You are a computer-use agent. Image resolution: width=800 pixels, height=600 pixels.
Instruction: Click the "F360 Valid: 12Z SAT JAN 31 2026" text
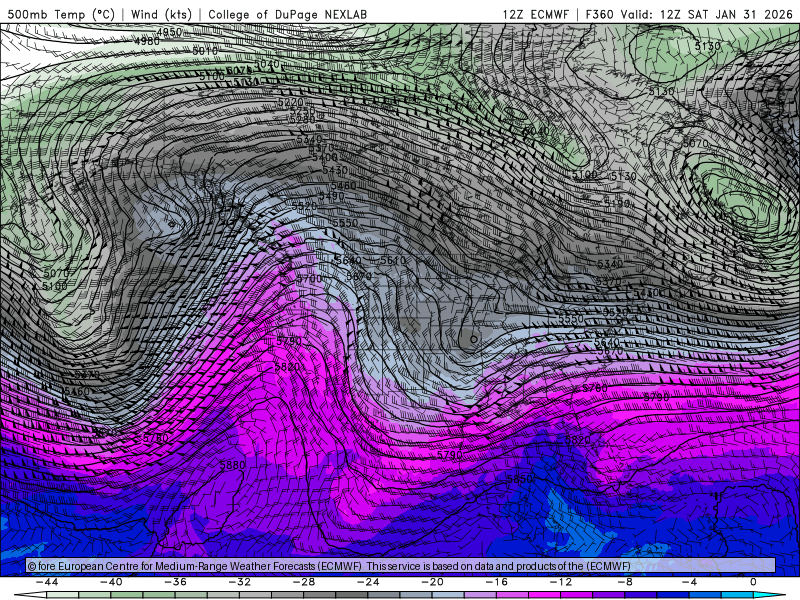pos(689,14)
